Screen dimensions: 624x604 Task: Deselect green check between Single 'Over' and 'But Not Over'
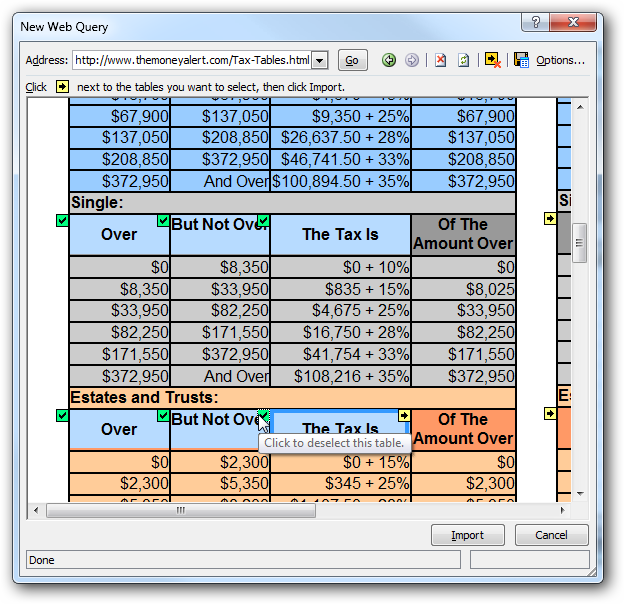coord(163,220)
